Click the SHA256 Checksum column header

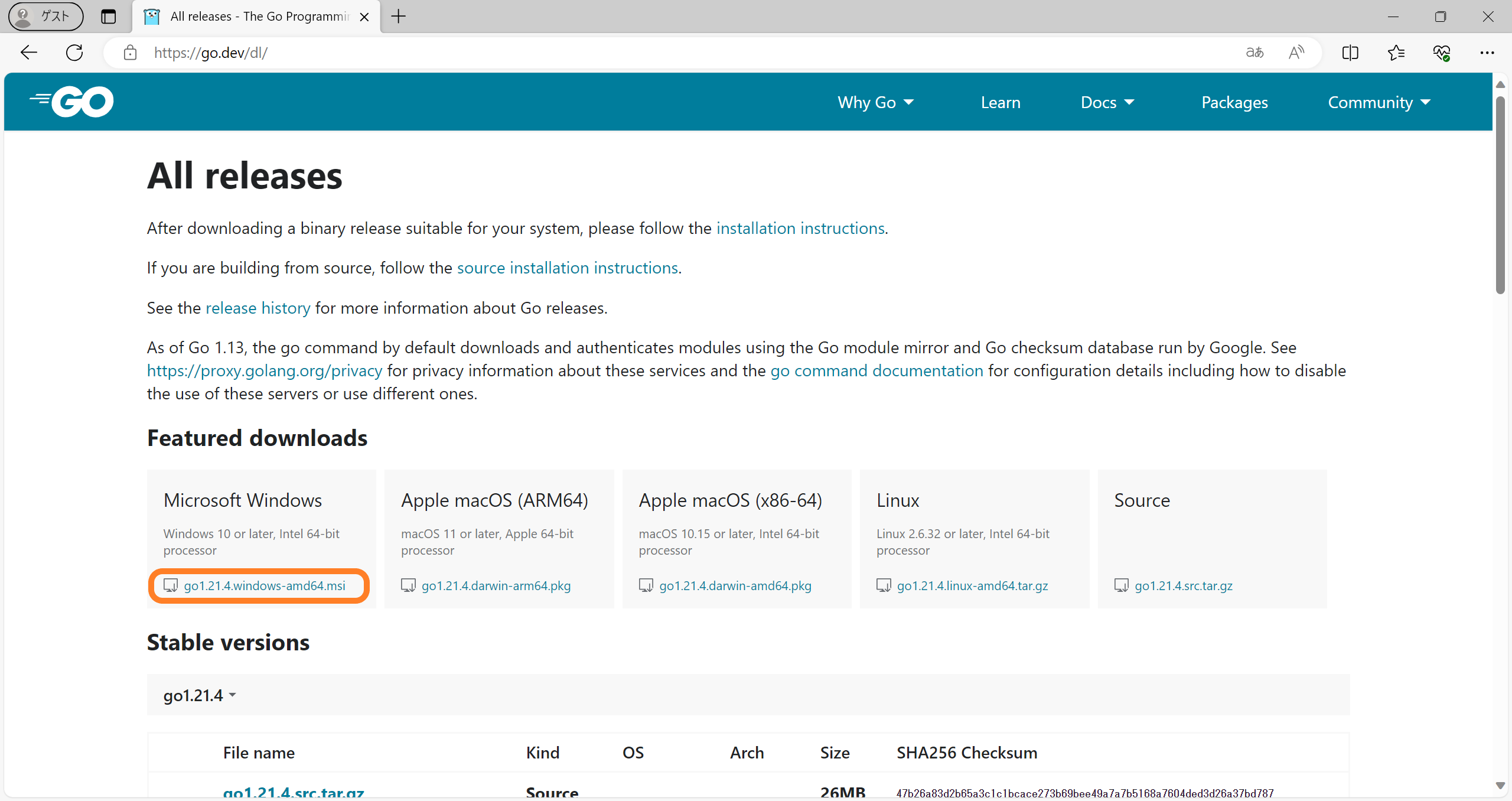tap(967, 753)
